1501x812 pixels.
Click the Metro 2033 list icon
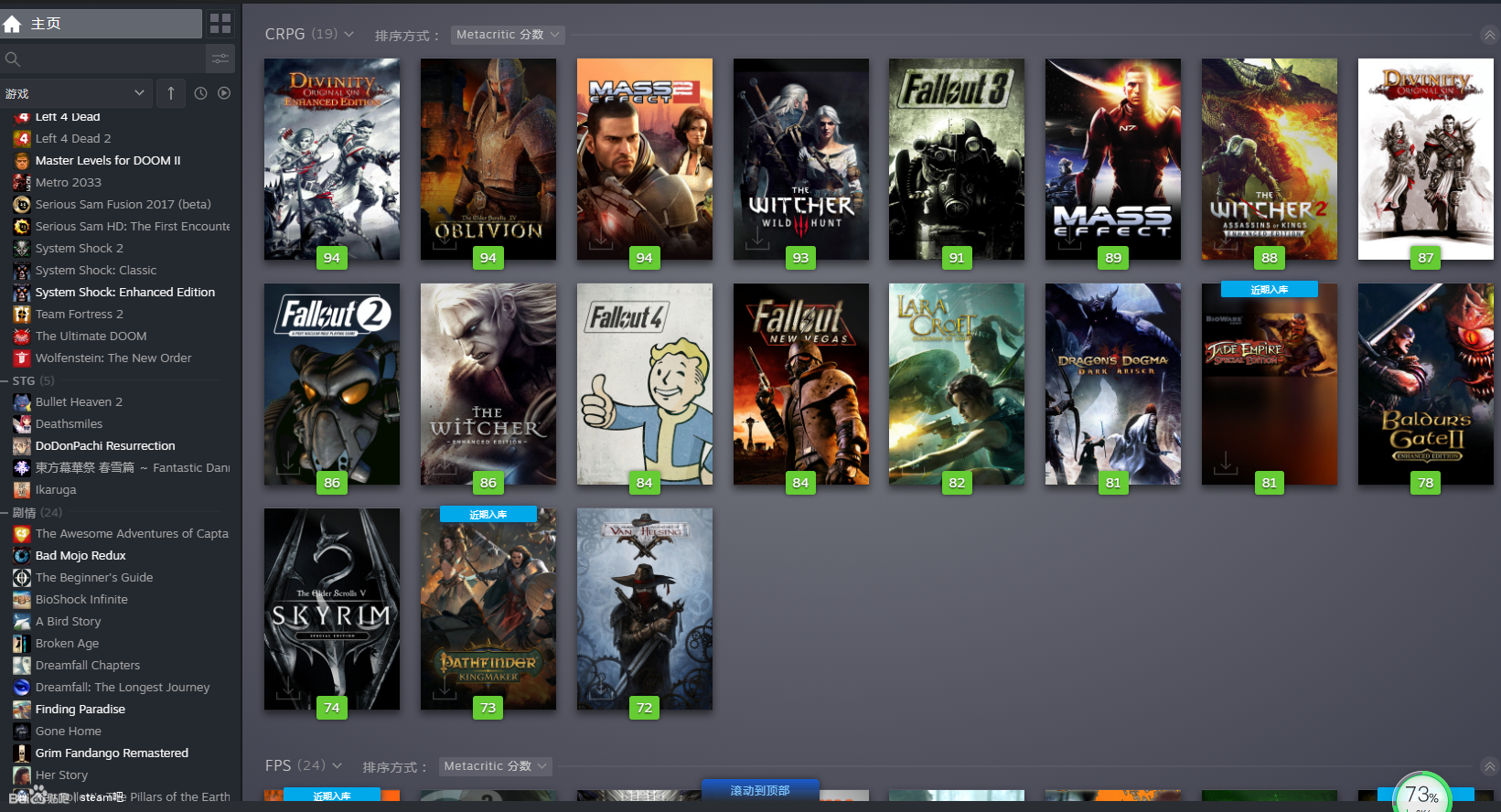(x=22, y=182)
